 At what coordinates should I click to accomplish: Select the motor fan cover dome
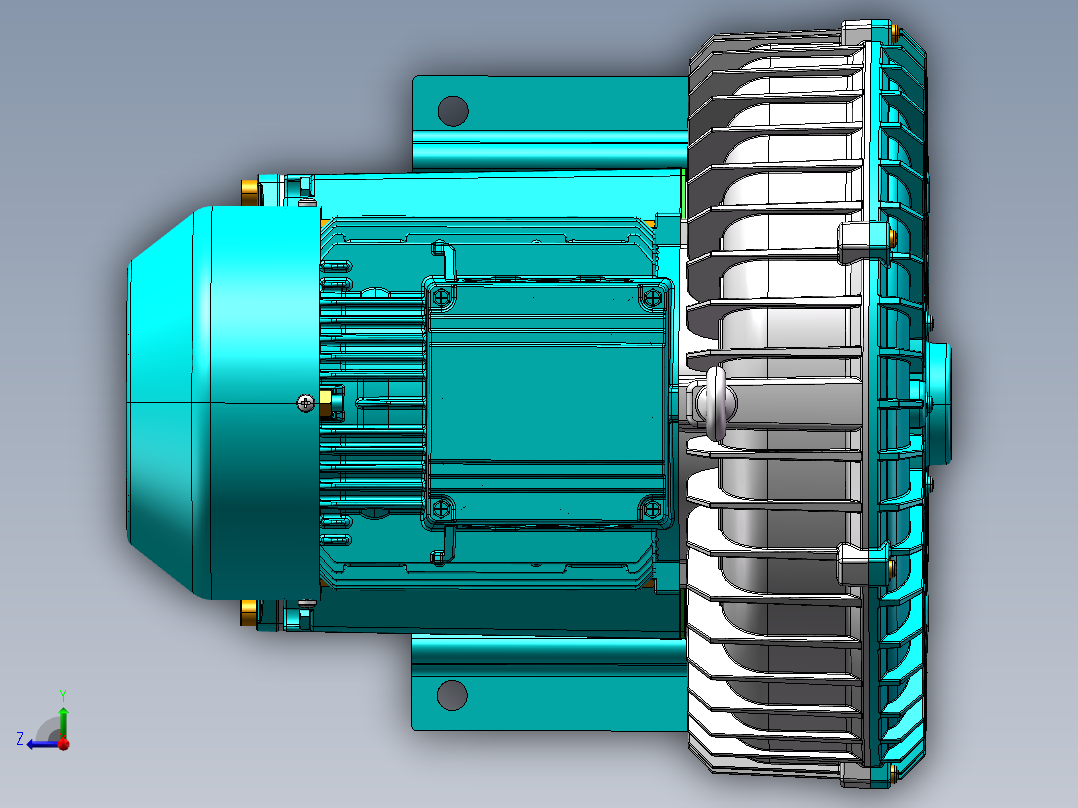tap(223, 402)
